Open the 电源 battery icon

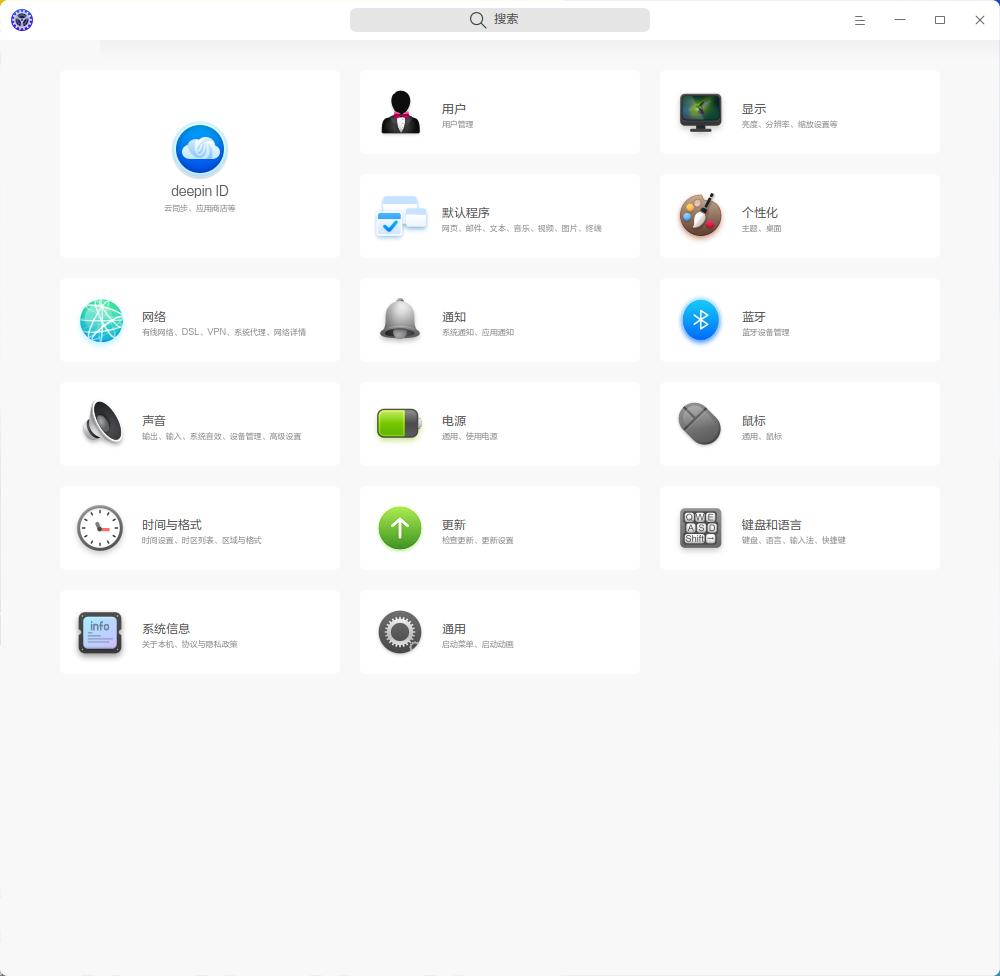tap(399, 424)
